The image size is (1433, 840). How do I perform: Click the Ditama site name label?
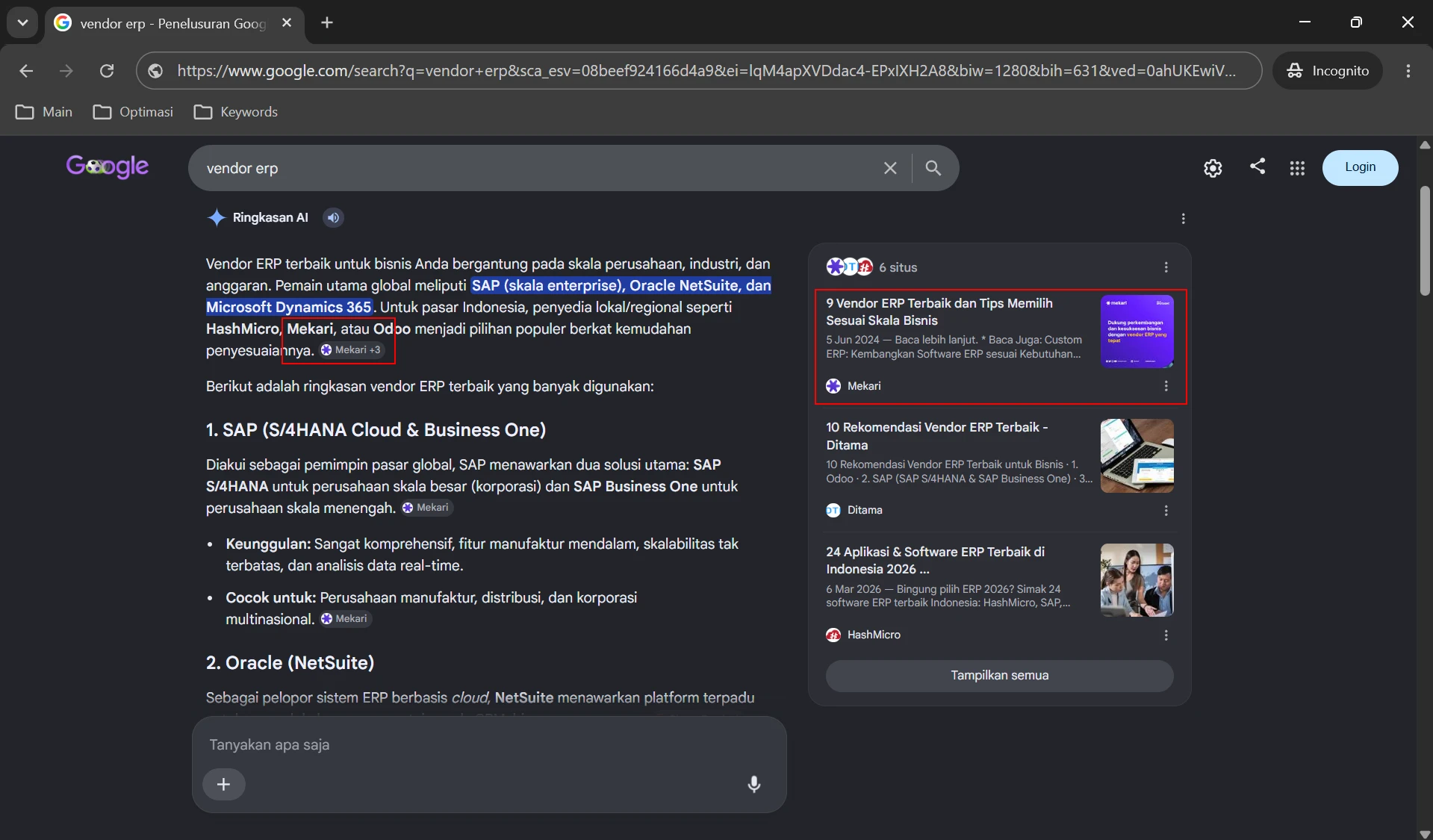(865, 511)
